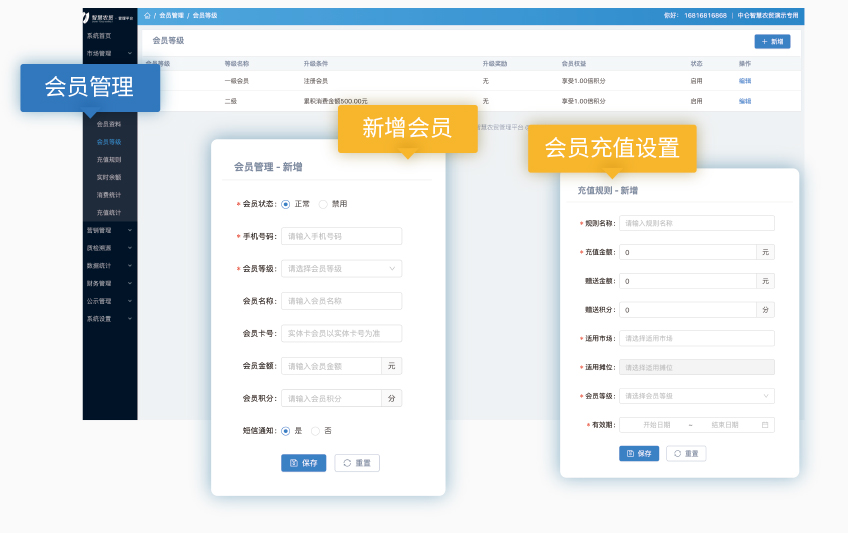Click the 分 suffix beside 赠送积分 field
Image resolution: width=848 pixels, height=533 pixels.
click(x=765, y=310)
